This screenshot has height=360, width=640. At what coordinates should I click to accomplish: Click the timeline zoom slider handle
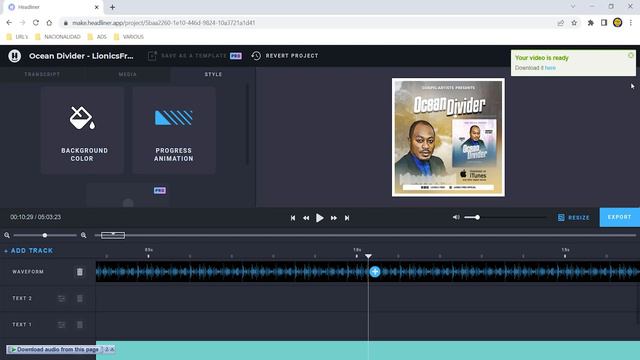point(45,235)
